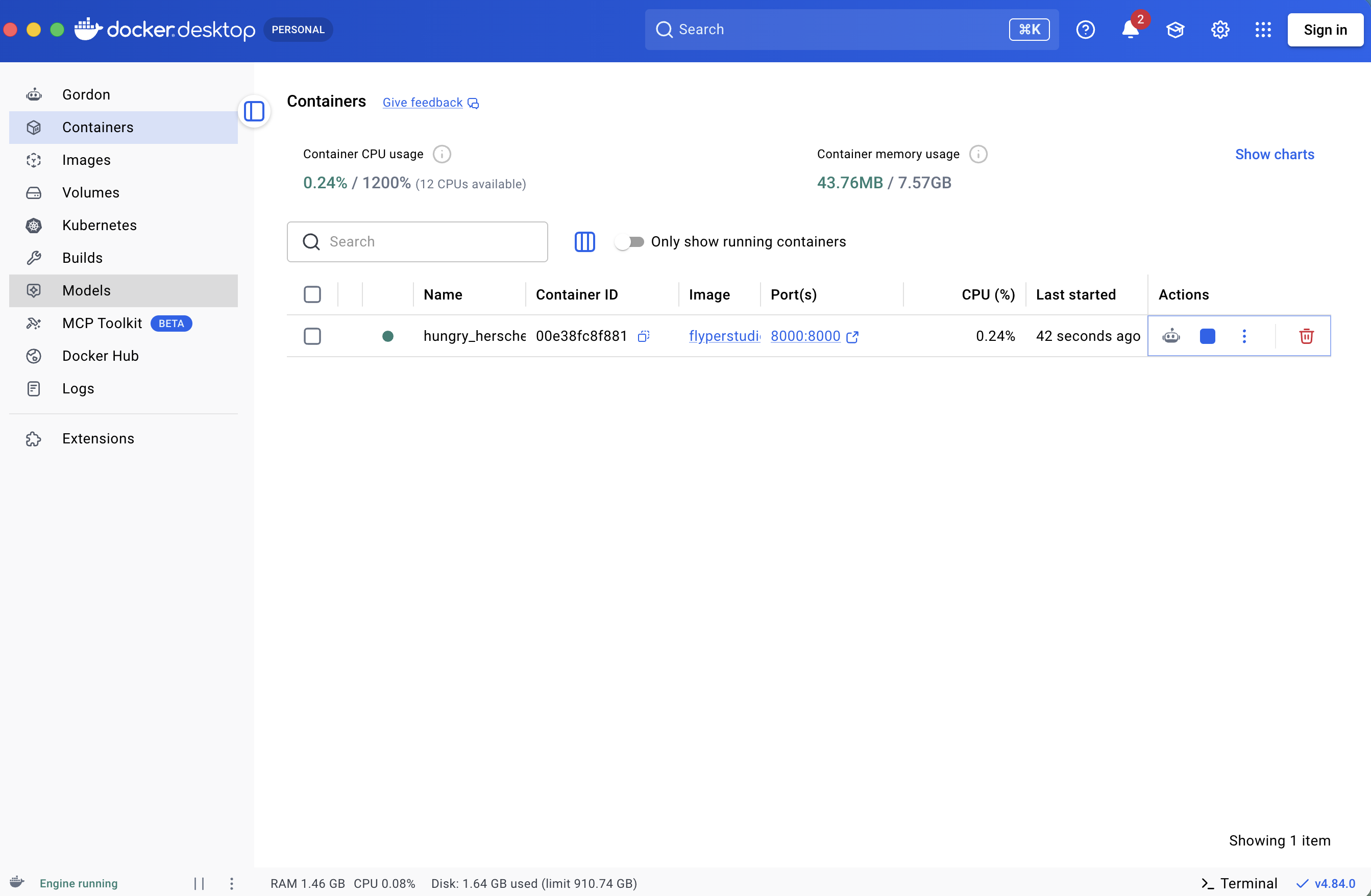1371x896 pixels.
Task: Open more actions menu for hungry_herschel
Action: pos(1244,336)
